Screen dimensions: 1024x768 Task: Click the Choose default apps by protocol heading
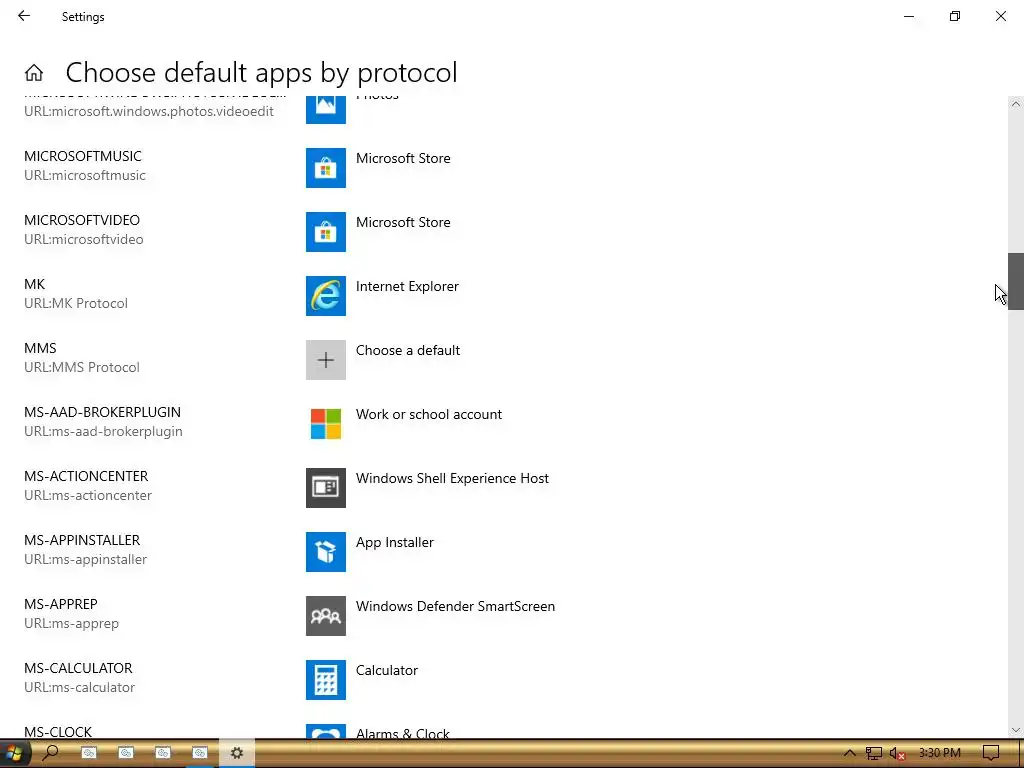click(261, 72)
